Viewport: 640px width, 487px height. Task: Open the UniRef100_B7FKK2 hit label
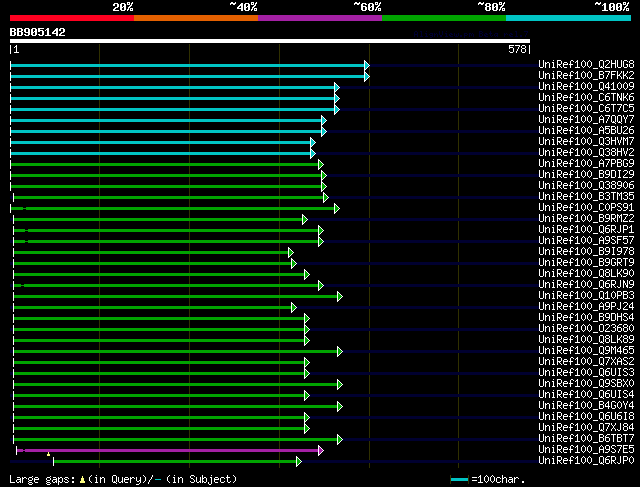coord(586,75)
